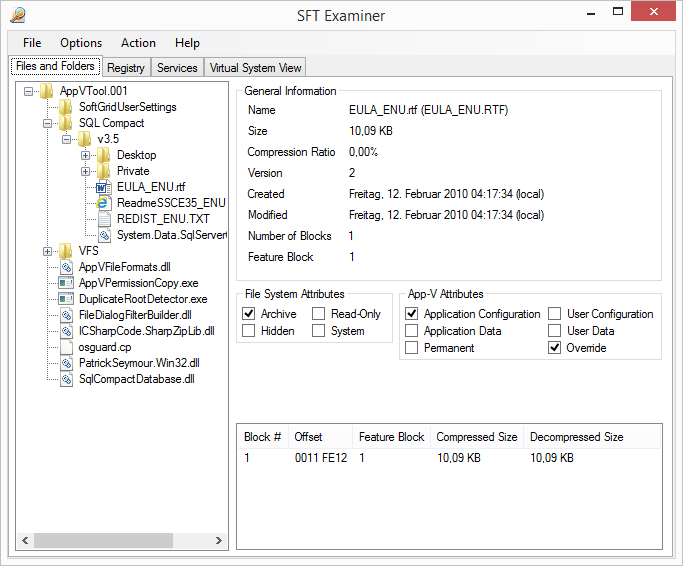
Task: Toggle the System attribute checkbox
Action: click(318, 331)
